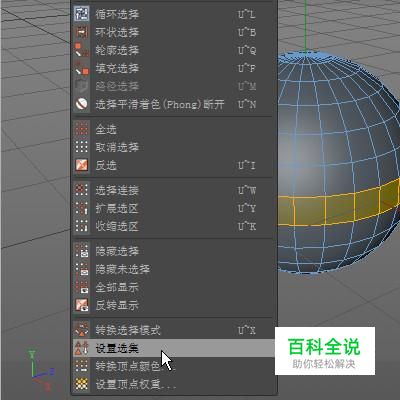Click the Grow Selection (扩展选区) icon
The height and width of the screenshot is (400, 400).
click(82, 208)
